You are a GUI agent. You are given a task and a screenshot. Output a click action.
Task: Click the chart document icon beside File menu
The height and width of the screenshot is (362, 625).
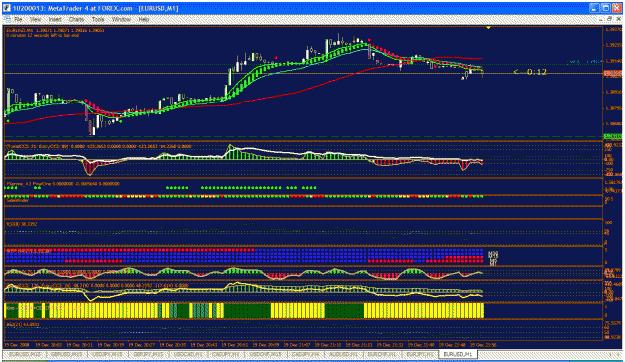(7, 19)
